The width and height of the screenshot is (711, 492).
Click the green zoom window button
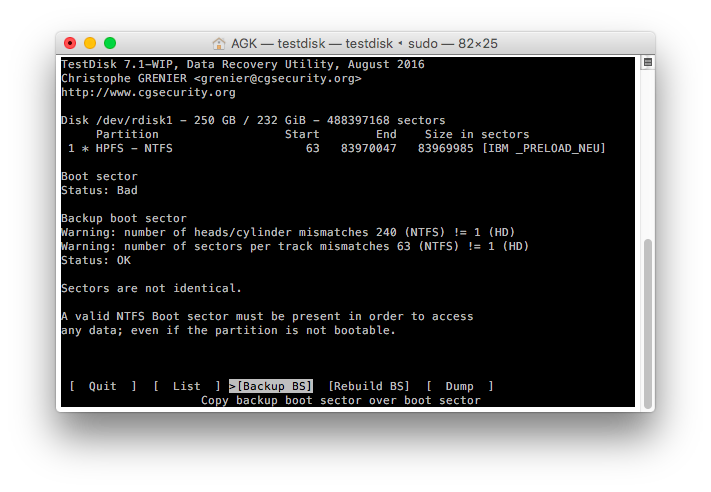coord(110,43)
